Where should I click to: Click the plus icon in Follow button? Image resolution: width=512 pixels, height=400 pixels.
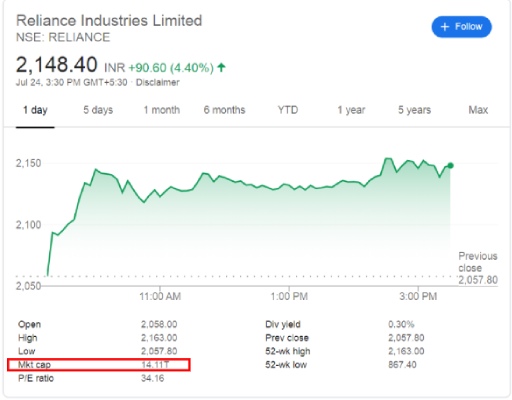[445, 27]
